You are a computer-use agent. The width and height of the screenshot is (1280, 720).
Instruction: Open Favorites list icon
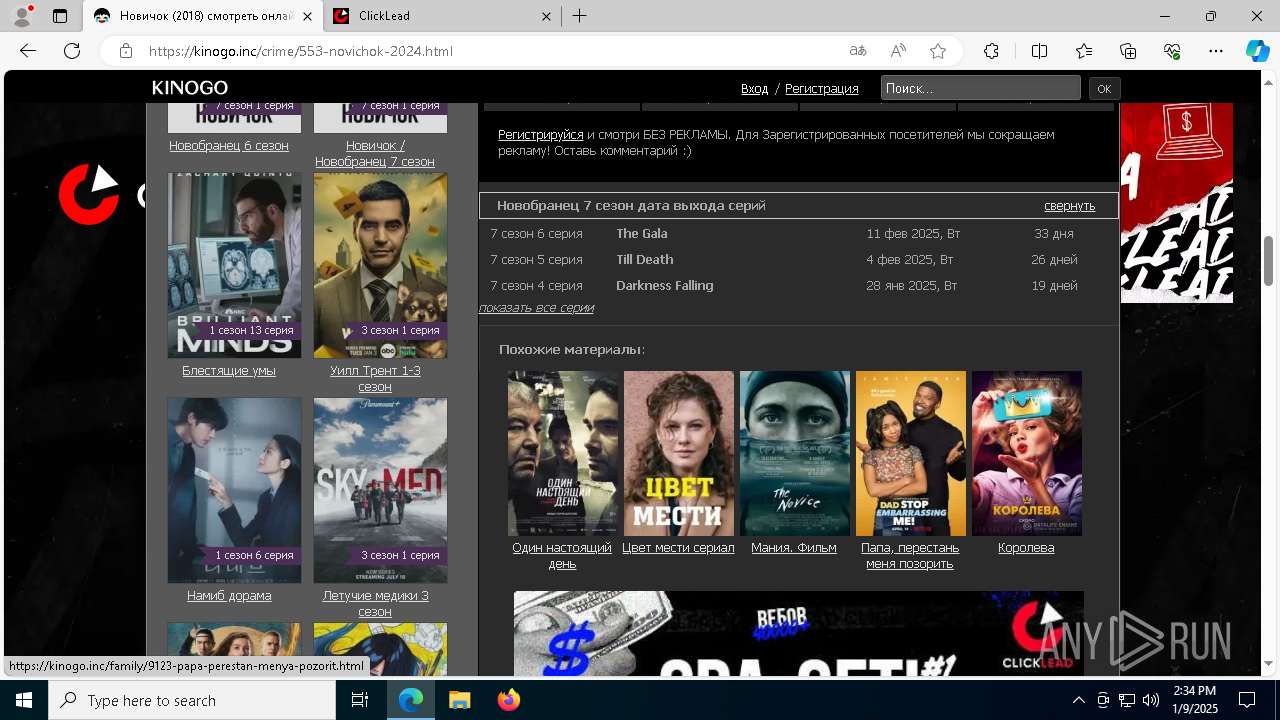click(x=1084, y=51)
